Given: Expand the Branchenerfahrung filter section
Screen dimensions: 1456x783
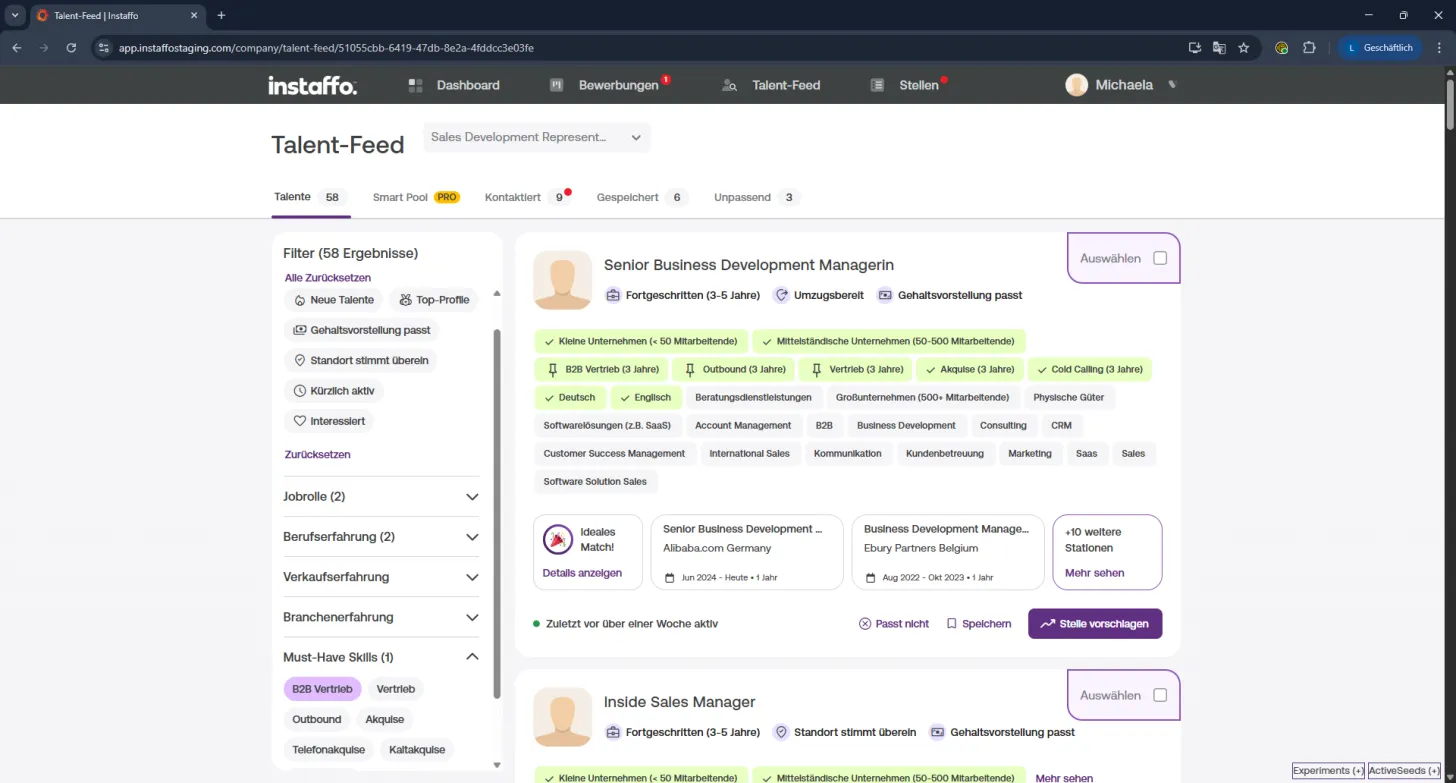Looking at the screenshot, I should (381, 617).
